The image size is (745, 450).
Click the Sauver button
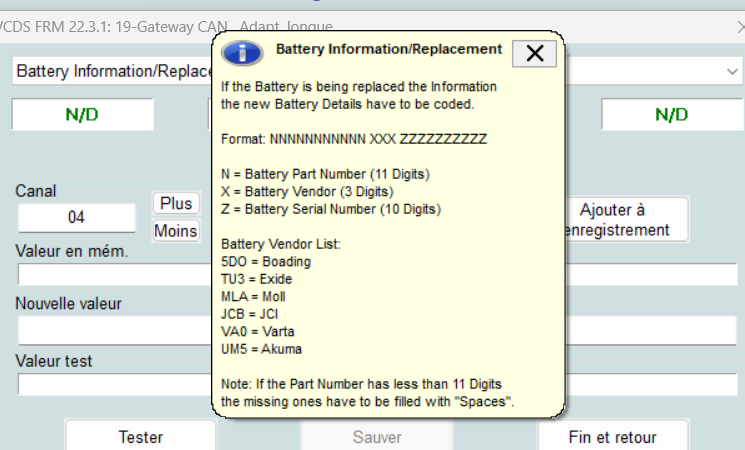tap(377, 437)
